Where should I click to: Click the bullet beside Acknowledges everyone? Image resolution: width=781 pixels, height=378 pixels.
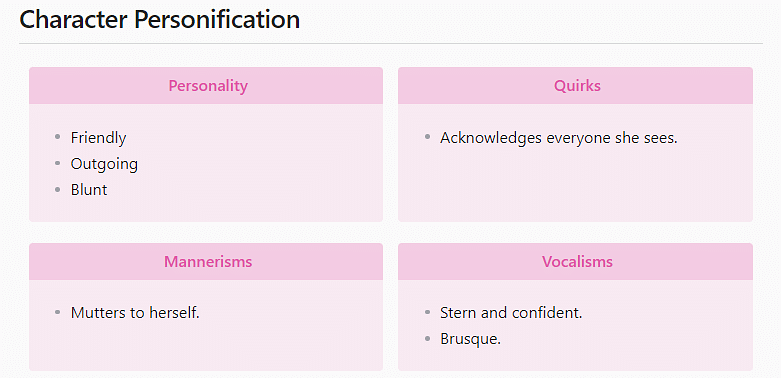[x=427, y=136]
